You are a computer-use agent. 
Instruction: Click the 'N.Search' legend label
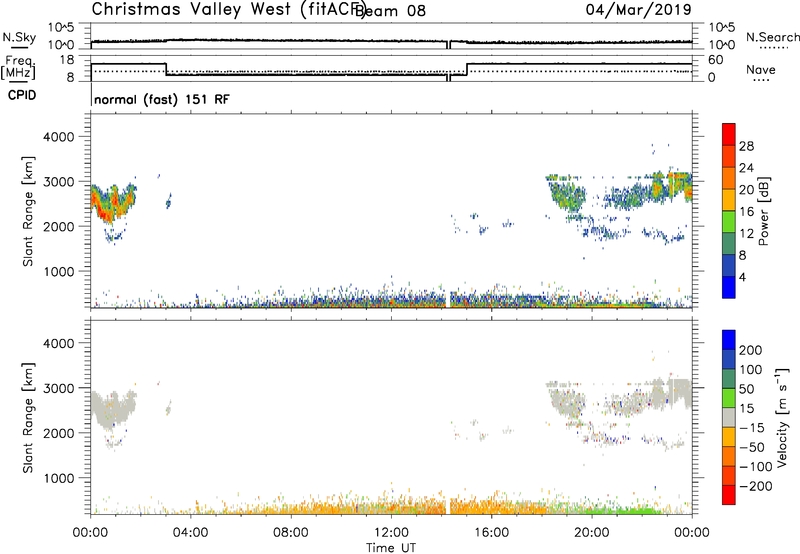point(772,37)
